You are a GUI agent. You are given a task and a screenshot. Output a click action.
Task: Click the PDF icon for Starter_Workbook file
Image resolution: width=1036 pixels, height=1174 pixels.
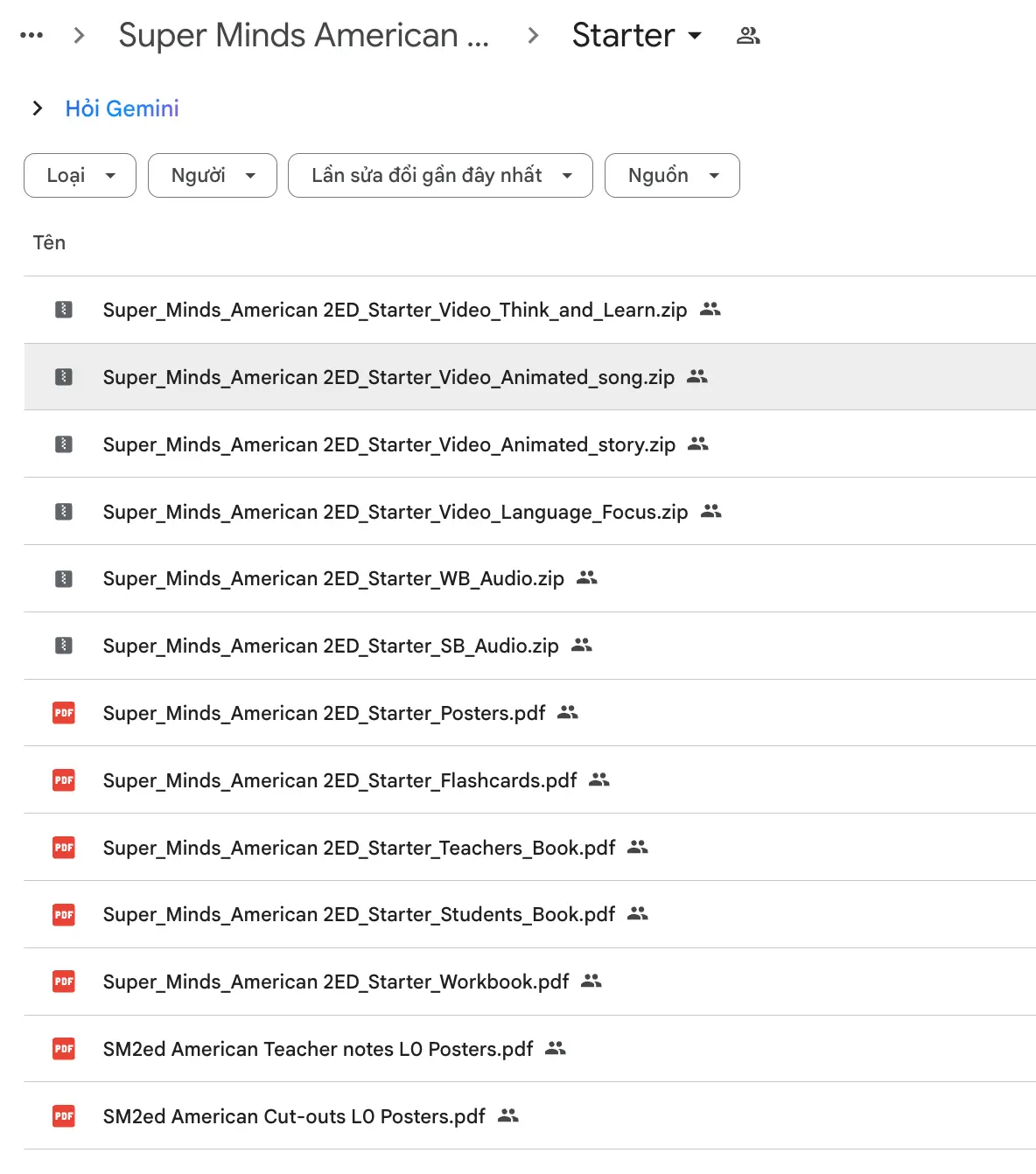pyautogui.click(x=64, y=982)
